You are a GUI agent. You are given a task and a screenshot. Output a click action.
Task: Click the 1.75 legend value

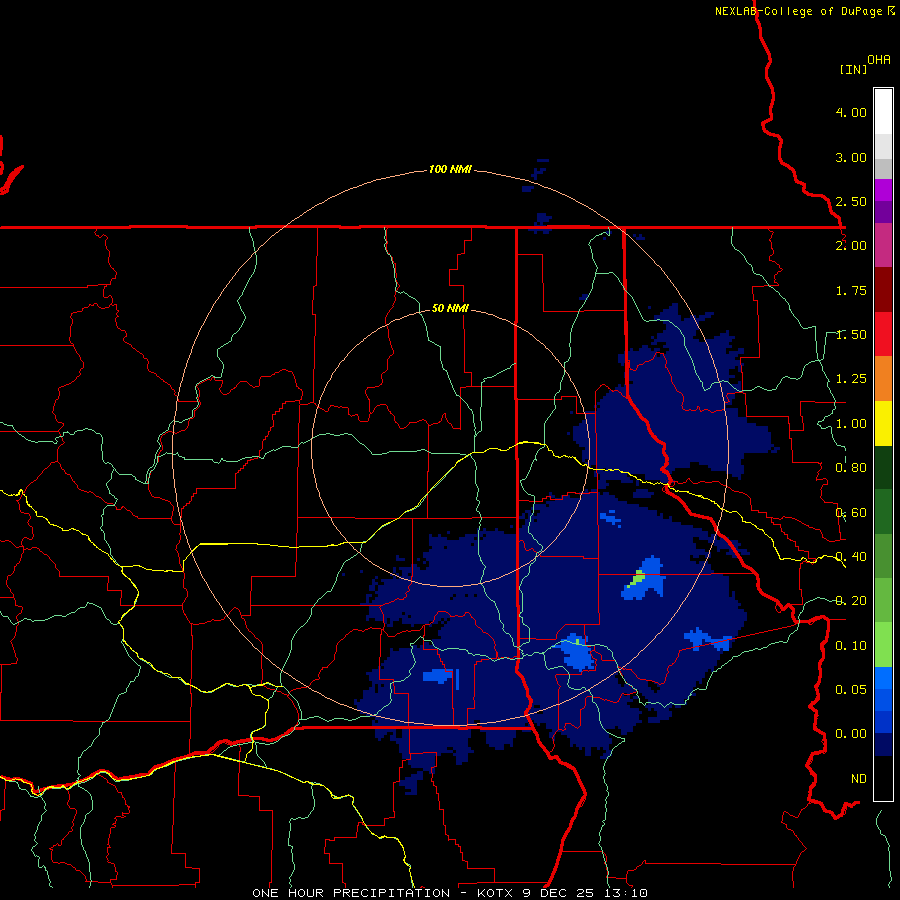(x=851, y=290)
